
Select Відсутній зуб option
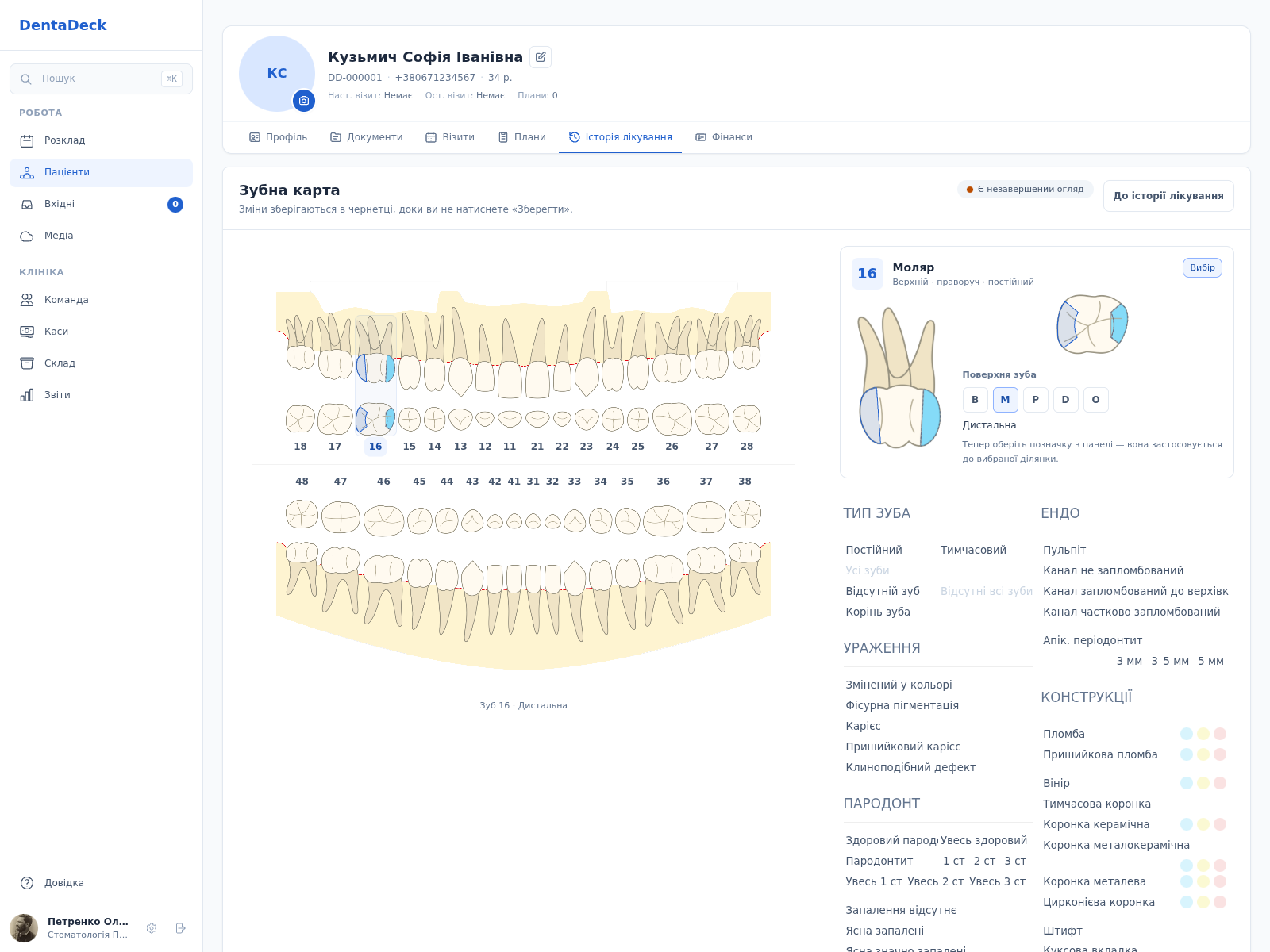883,591
